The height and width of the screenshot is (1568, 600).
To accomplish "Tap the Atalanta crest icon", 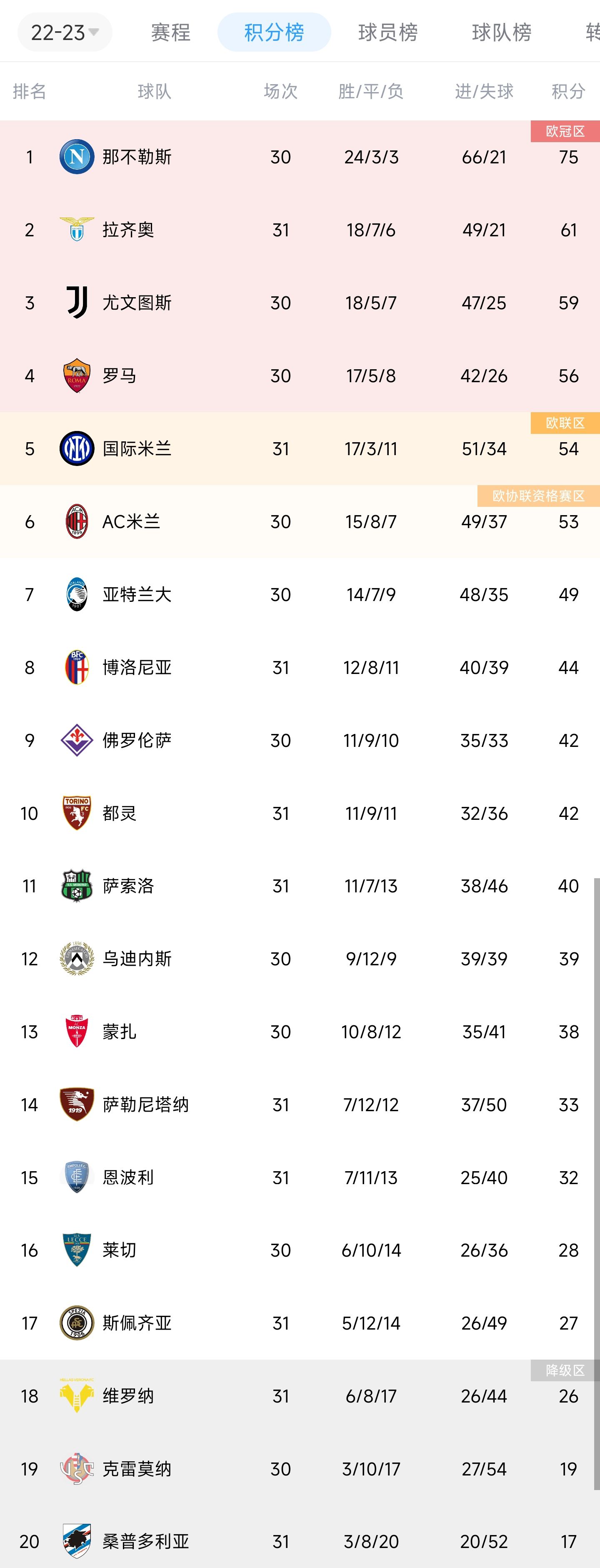I will point(77,594).
